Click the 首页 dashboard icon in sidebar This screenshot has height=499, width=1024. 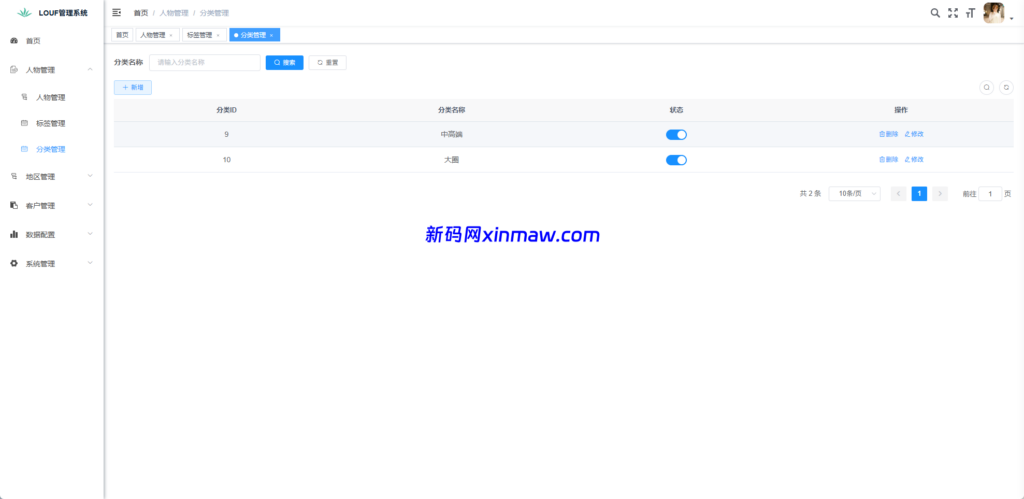(14, 40)
